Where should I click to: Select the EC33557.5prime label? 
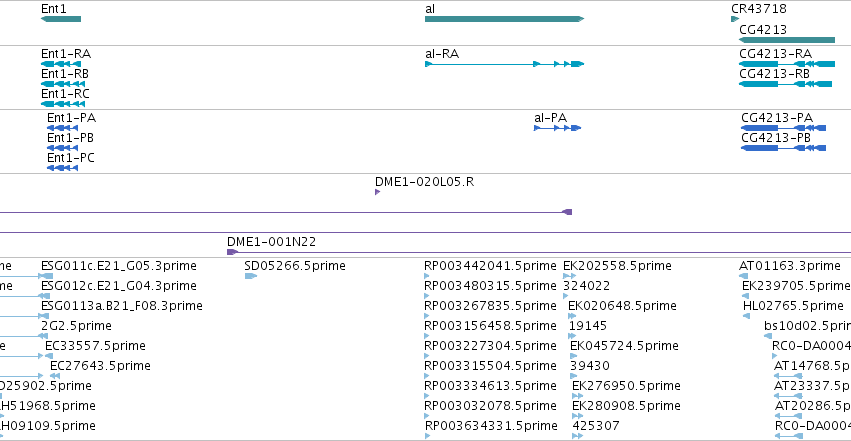[x=96, y=346]
